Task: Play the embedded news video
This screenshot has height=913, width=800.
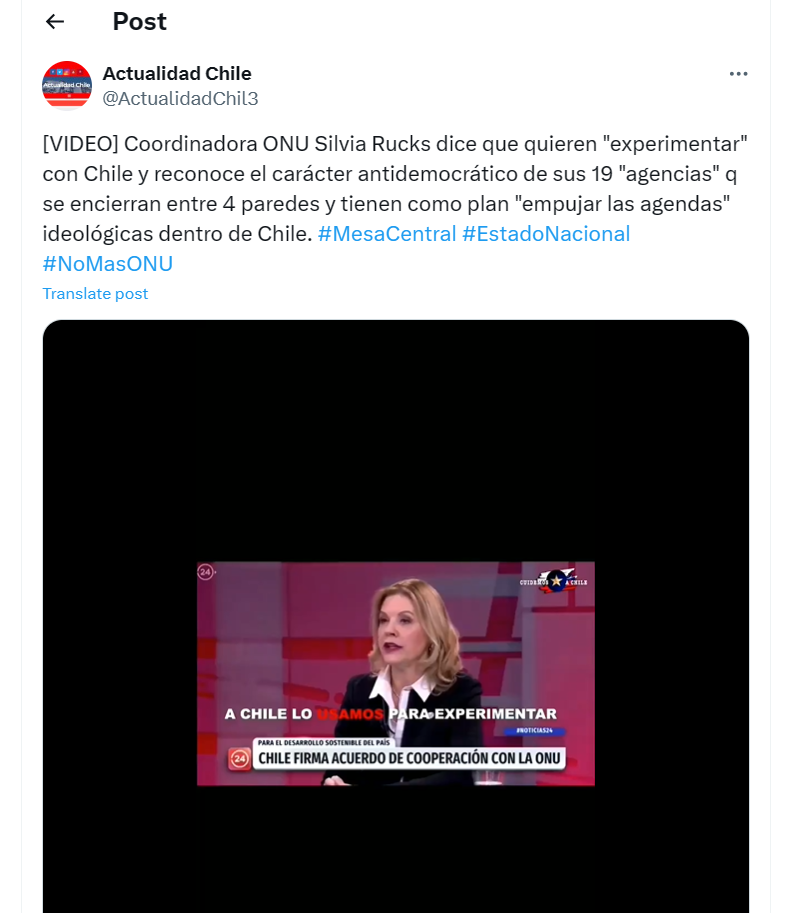Action: [396, 673]
